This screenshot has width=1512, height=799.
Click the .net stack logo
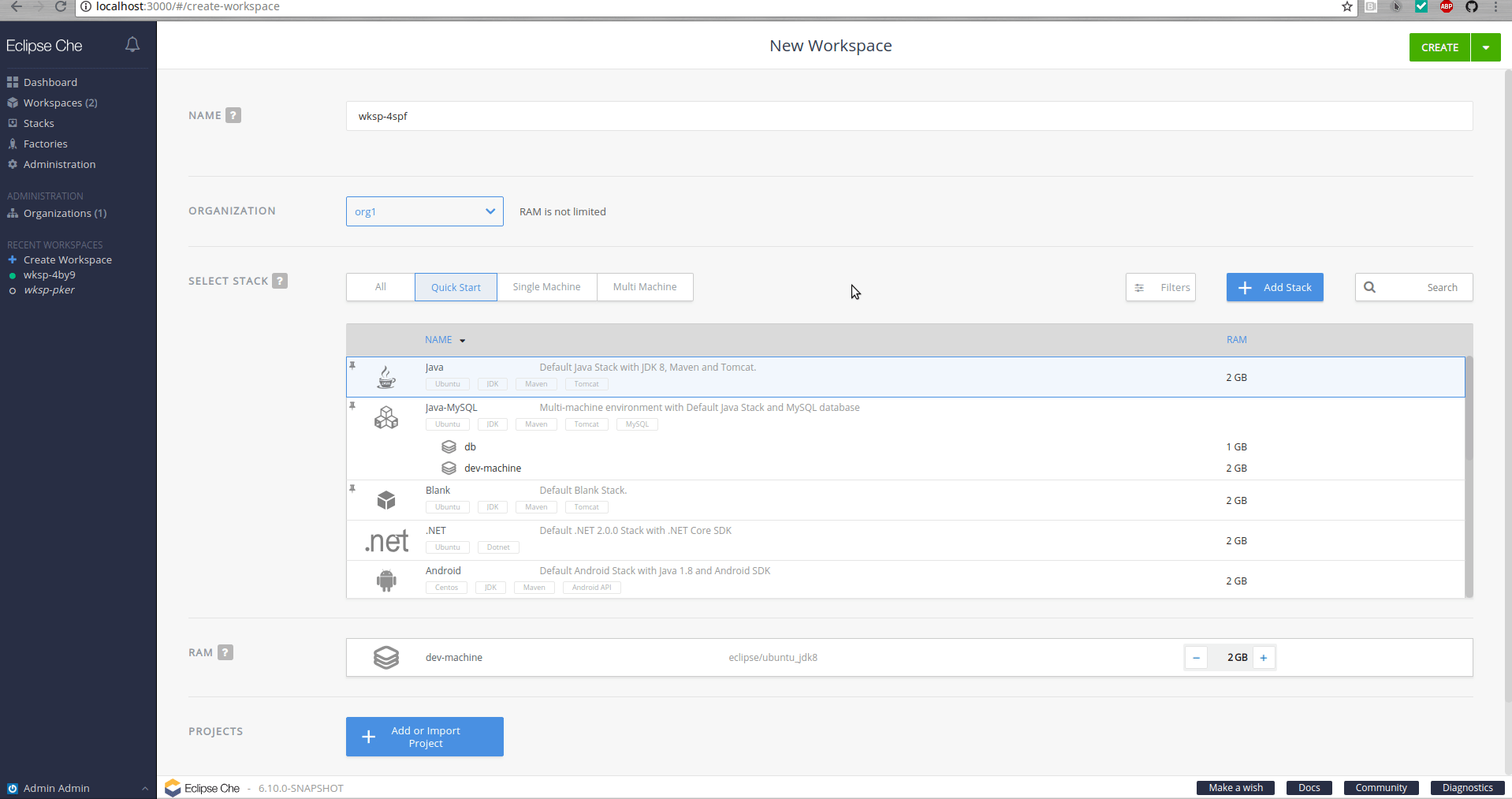coord(386,541)
